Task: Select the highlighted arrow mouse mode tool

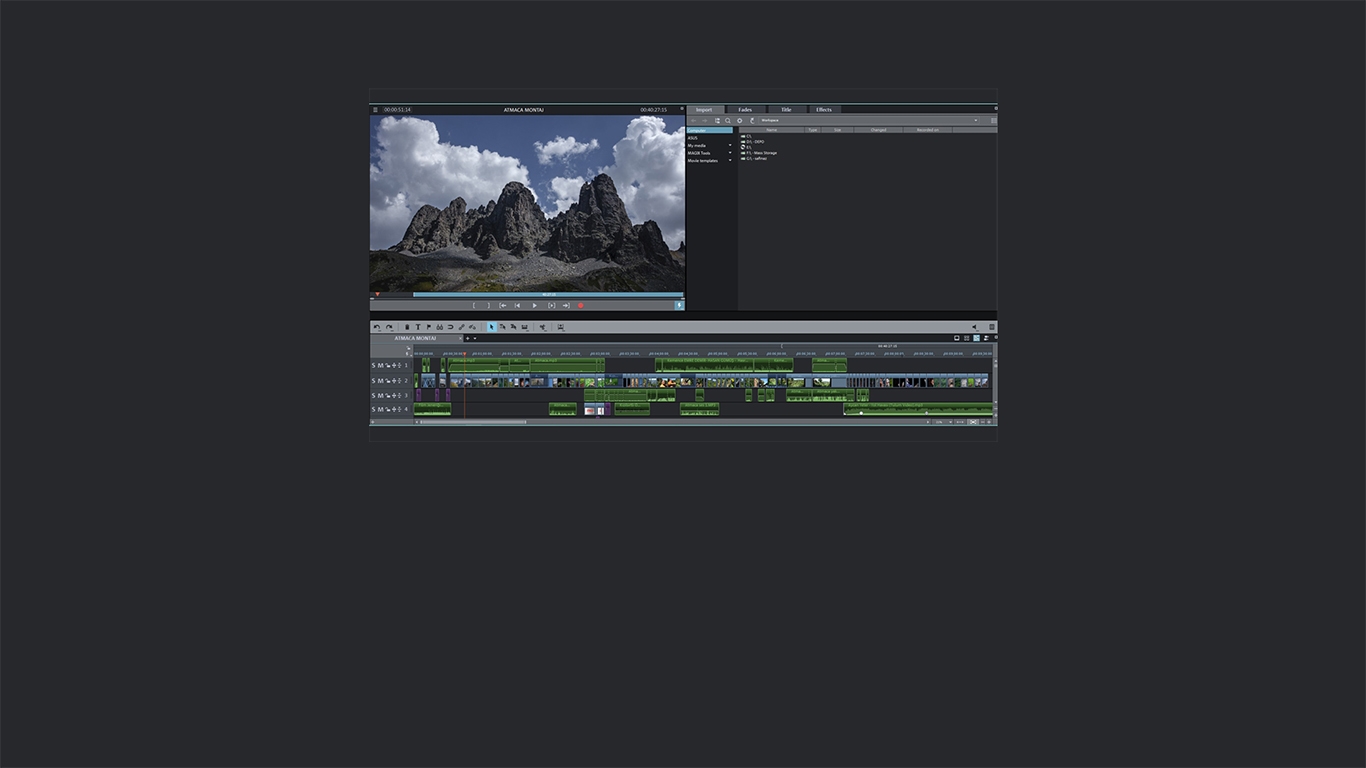Action: click(x=492, y=327)
